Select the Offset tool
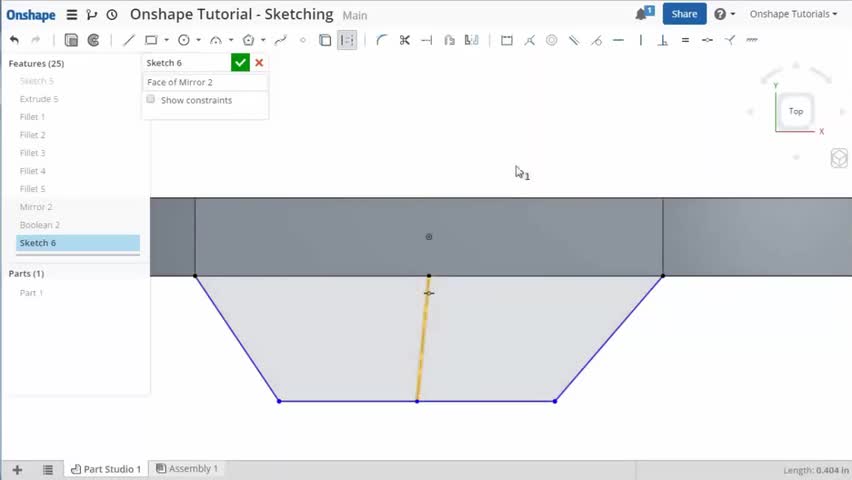The image size is (852, 480). 449,40
